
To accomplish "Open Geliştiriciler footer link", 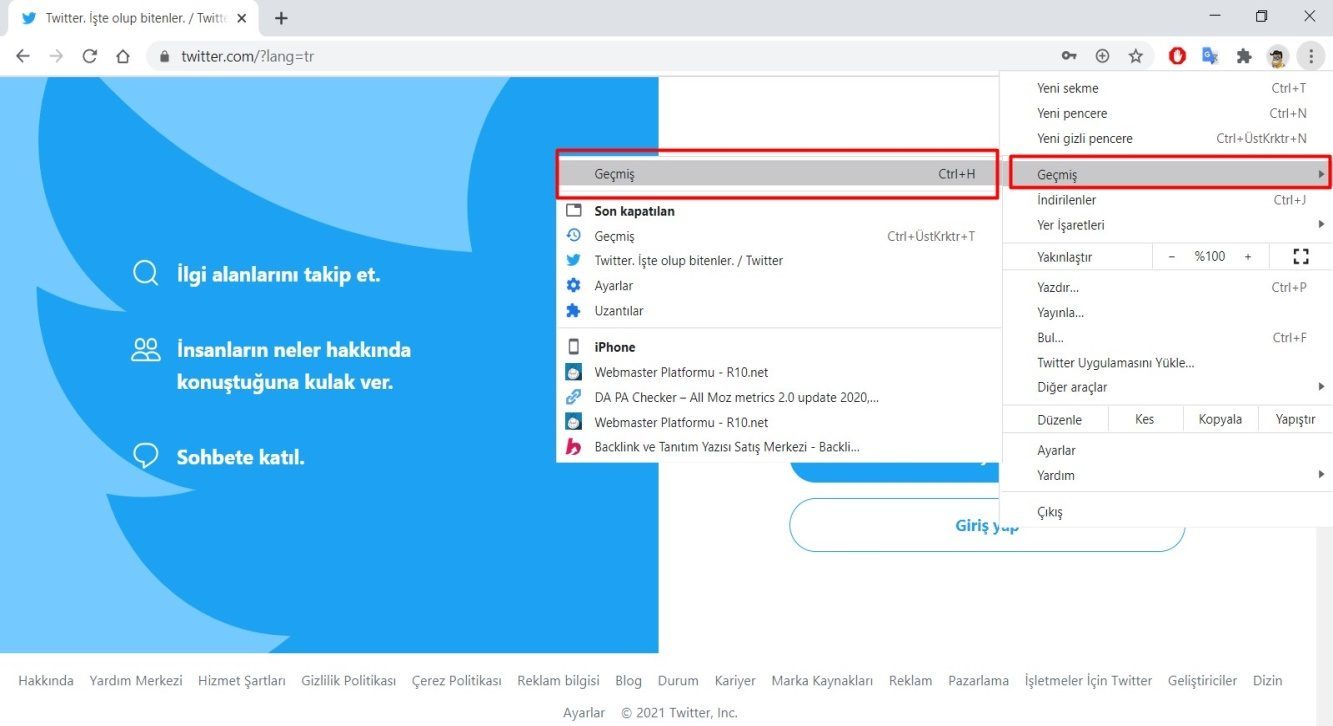I will 1202,680.
